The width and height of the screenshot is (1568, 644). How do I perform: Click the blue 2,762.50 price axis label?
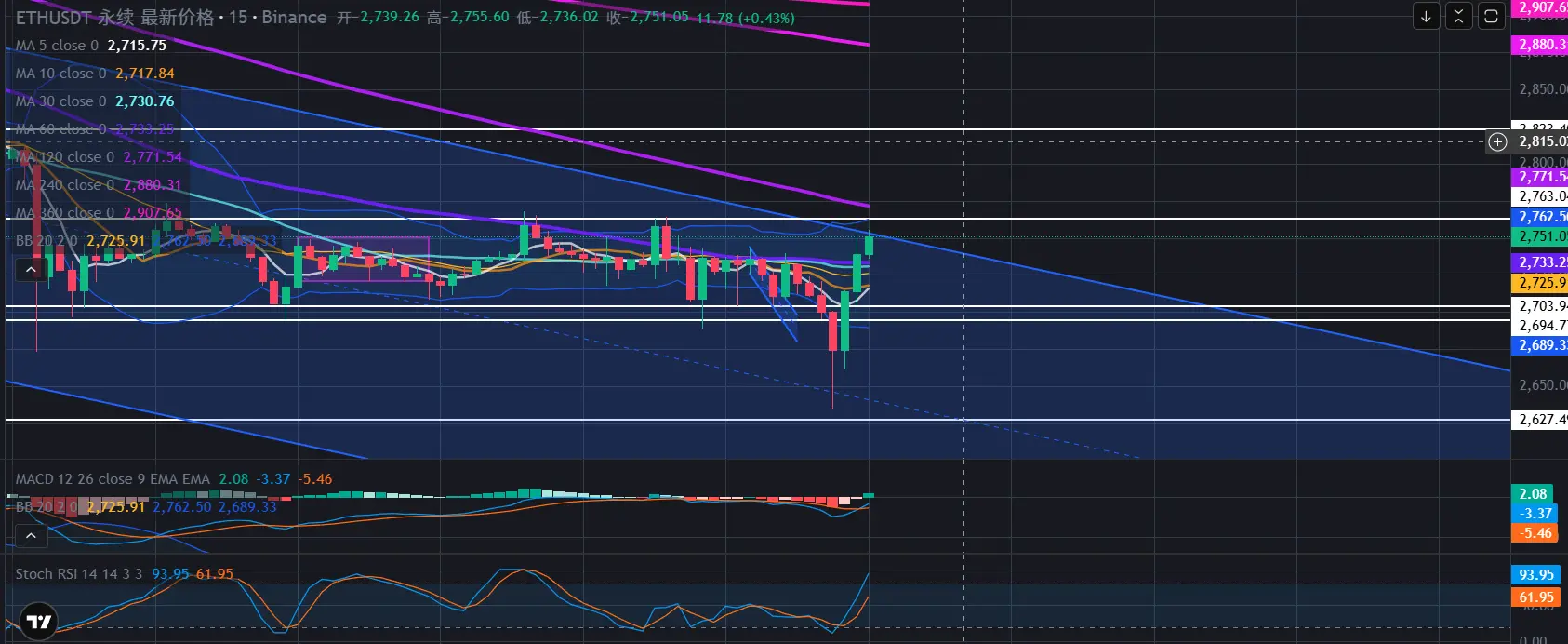click(x=1540, y=217)
